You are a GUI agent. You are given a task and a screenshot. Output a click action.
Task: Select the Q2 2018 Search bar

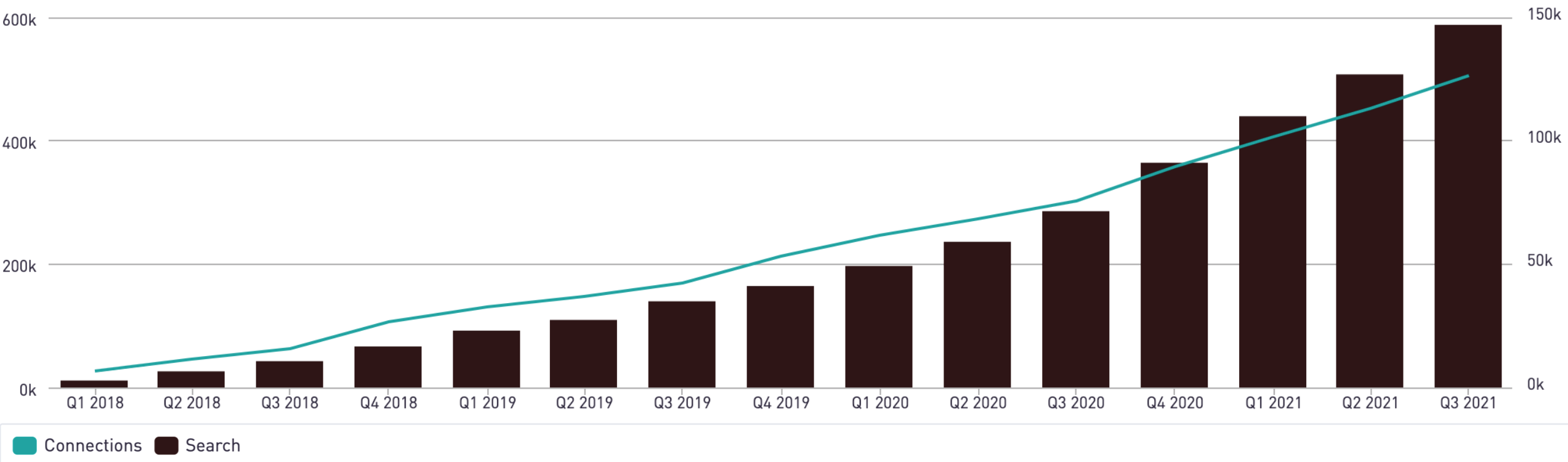click(x=191, y=379)
